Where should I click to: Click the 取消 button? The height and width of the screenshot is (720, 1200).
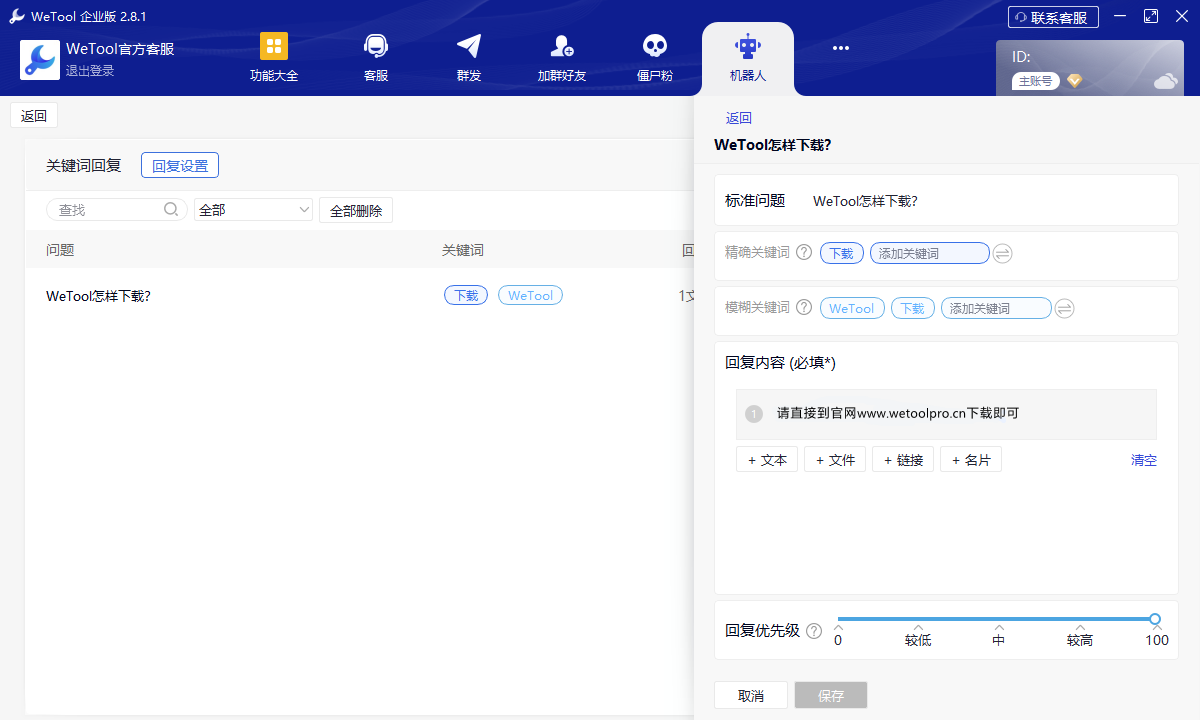(x=751, y=696)
